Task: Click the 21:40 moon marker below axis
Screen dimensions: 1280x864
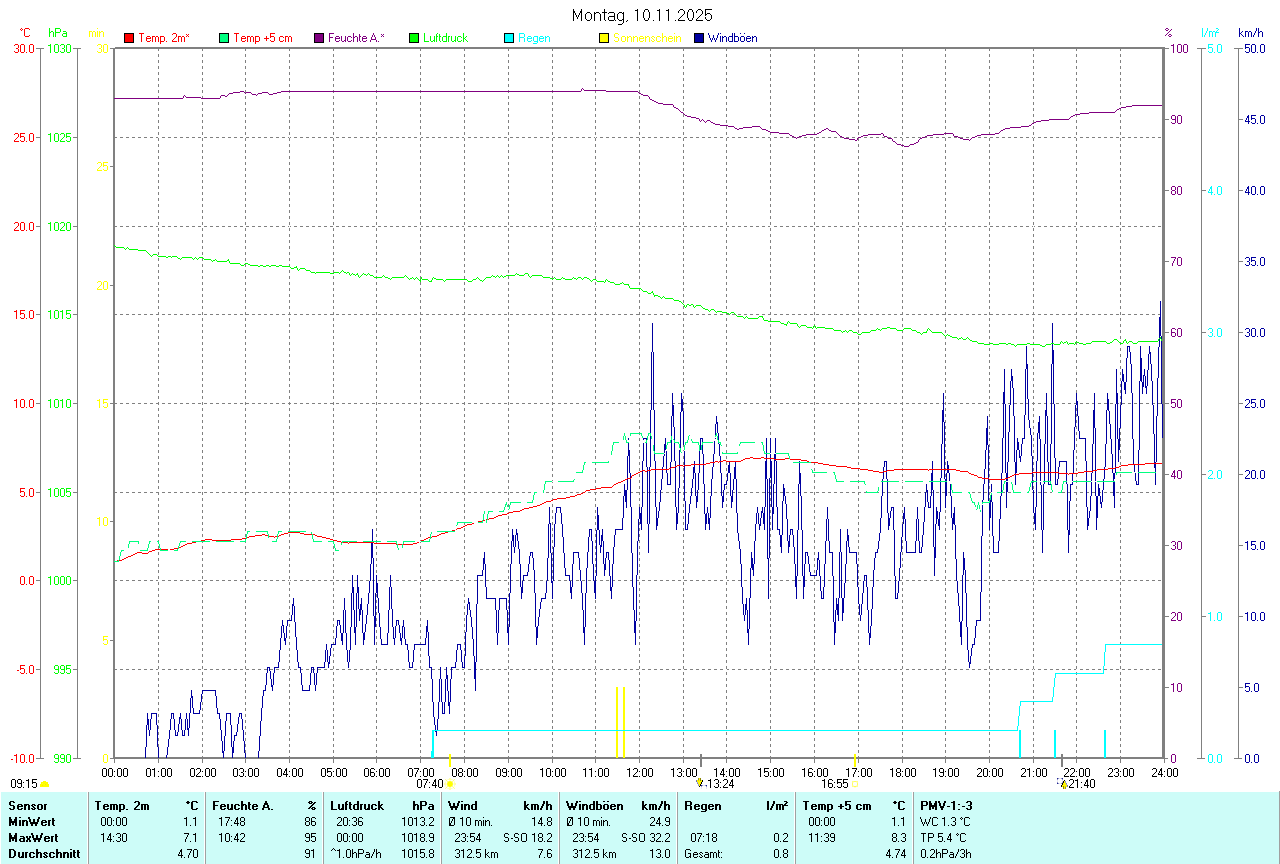Action: point(1062,784)
